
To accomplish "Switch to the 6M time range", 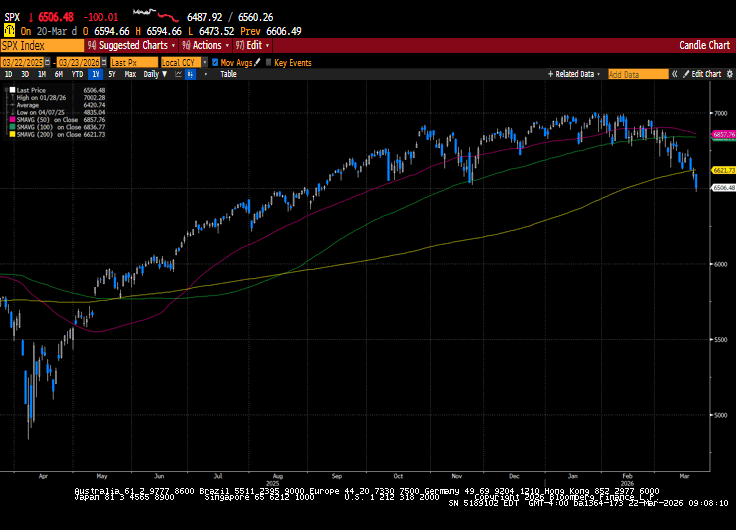I will (59, 74).
